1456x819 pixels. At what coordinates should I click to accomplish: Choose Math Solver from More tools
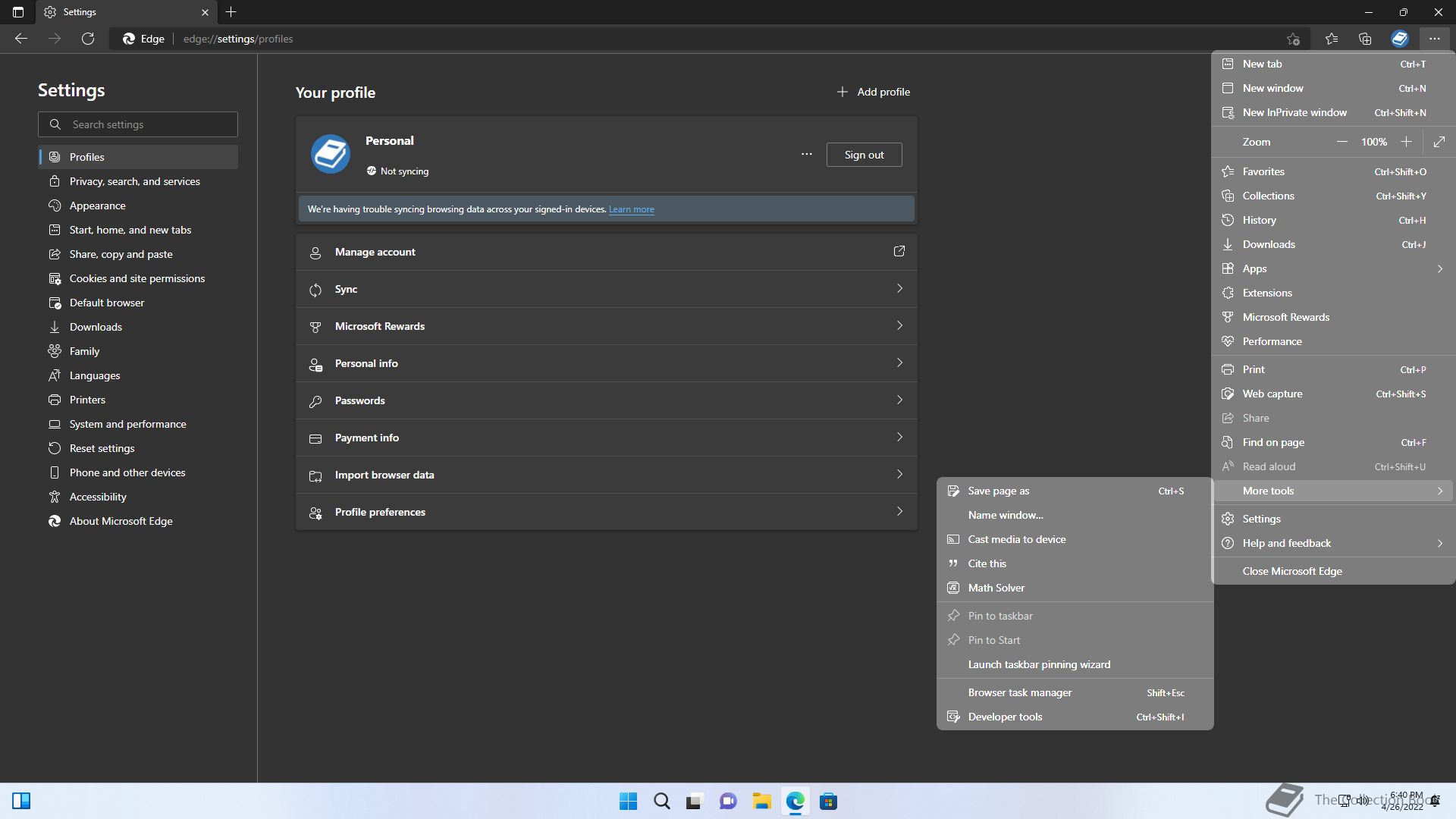coord(1075,588)
